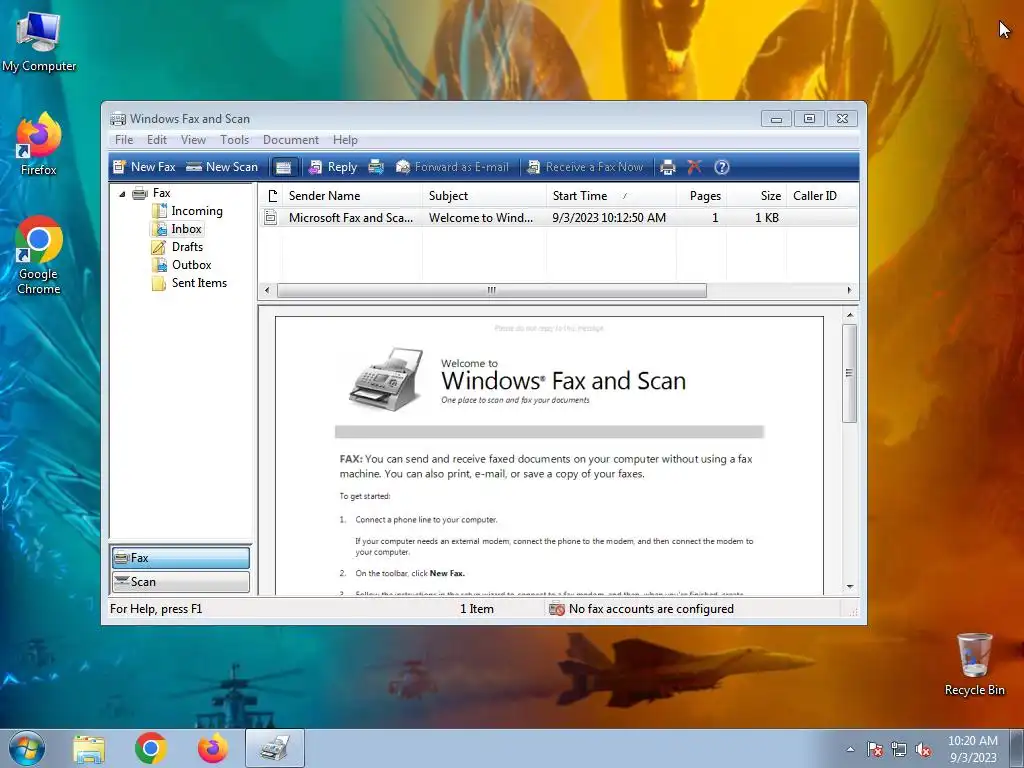Image resolution: width=1024 pixels, height=768 pixels.
Task: Click the list horizontal scrollbar thumb
Action: pyautogui.click(x=492, y=290)
